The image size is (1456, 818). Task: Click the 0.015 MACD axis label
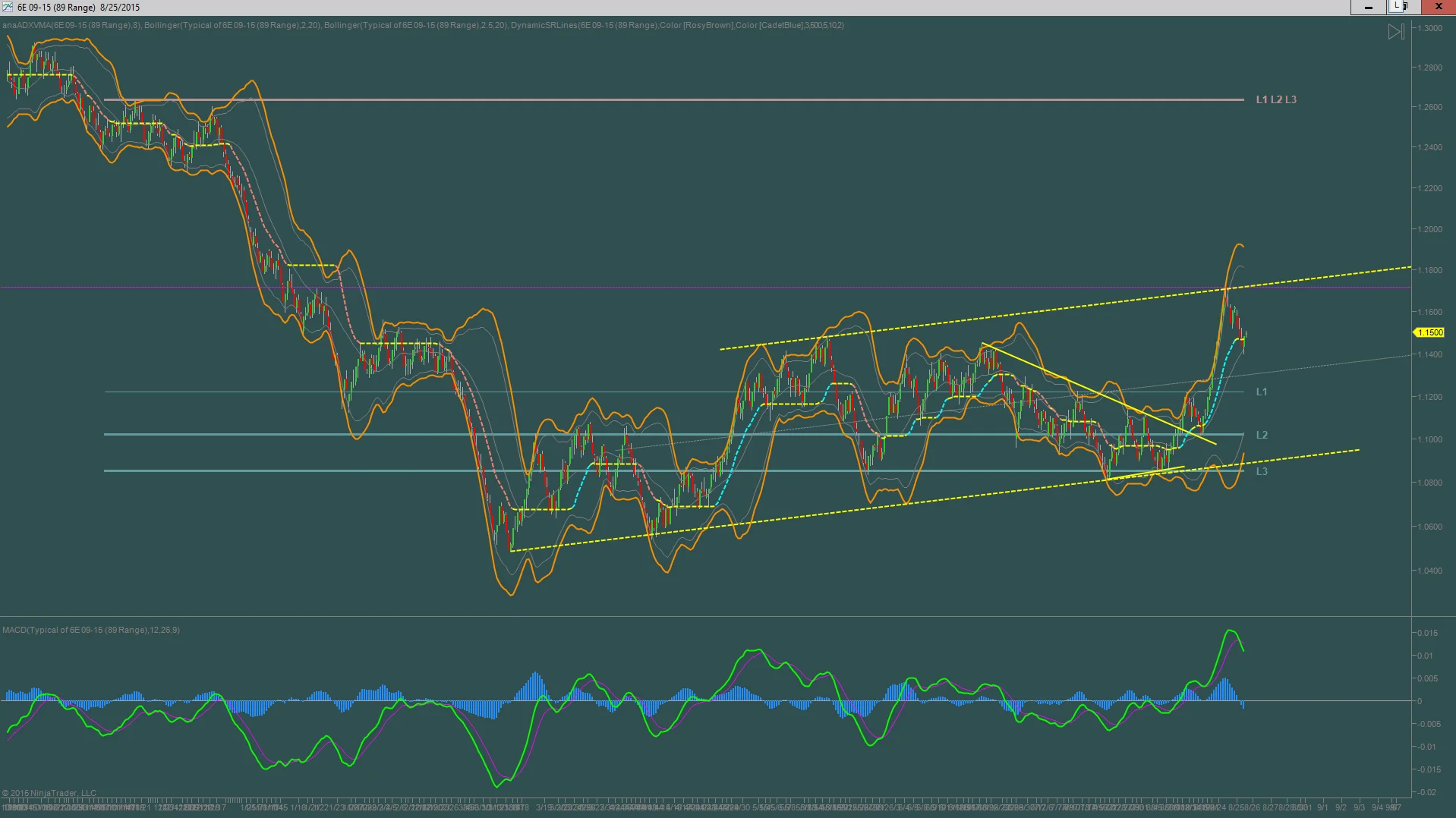tap(1427, 633)
